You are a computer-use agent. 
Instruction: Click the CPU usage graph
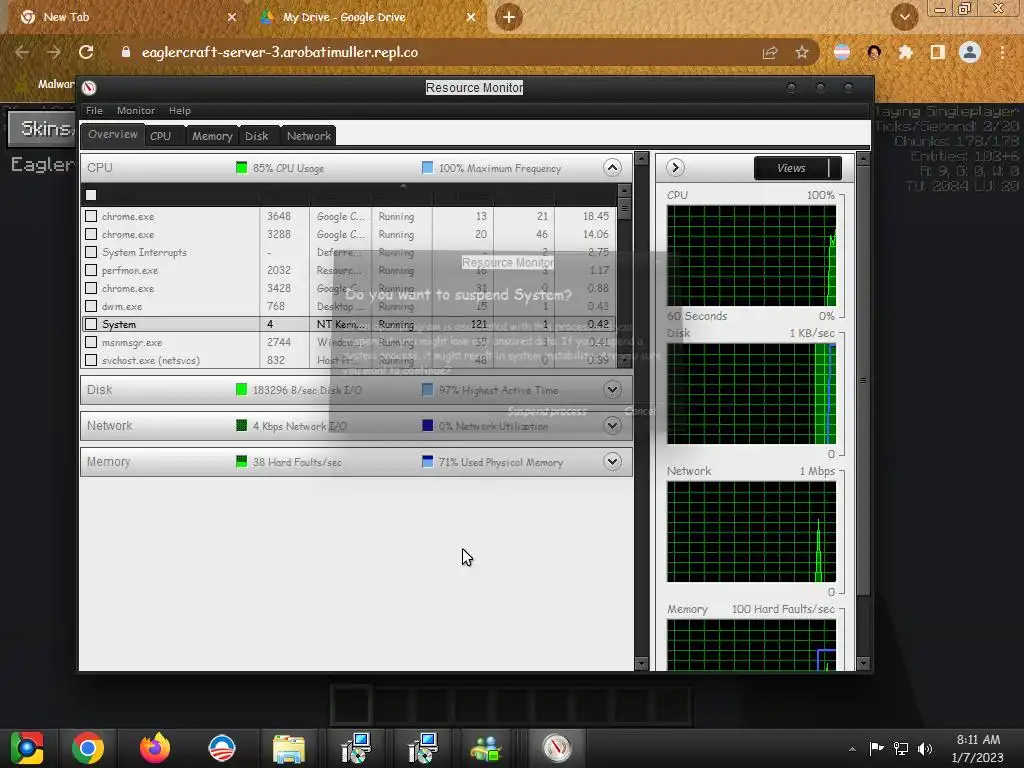tap(751, 256)
